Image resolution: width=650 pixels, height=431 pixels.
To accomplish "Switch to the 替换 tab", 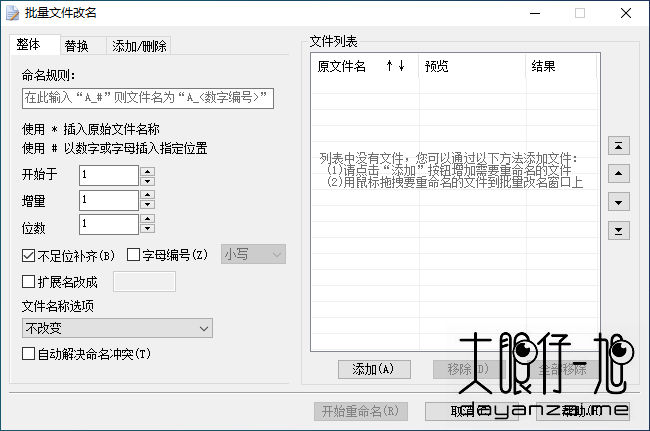I will click(x=83, y=46).
